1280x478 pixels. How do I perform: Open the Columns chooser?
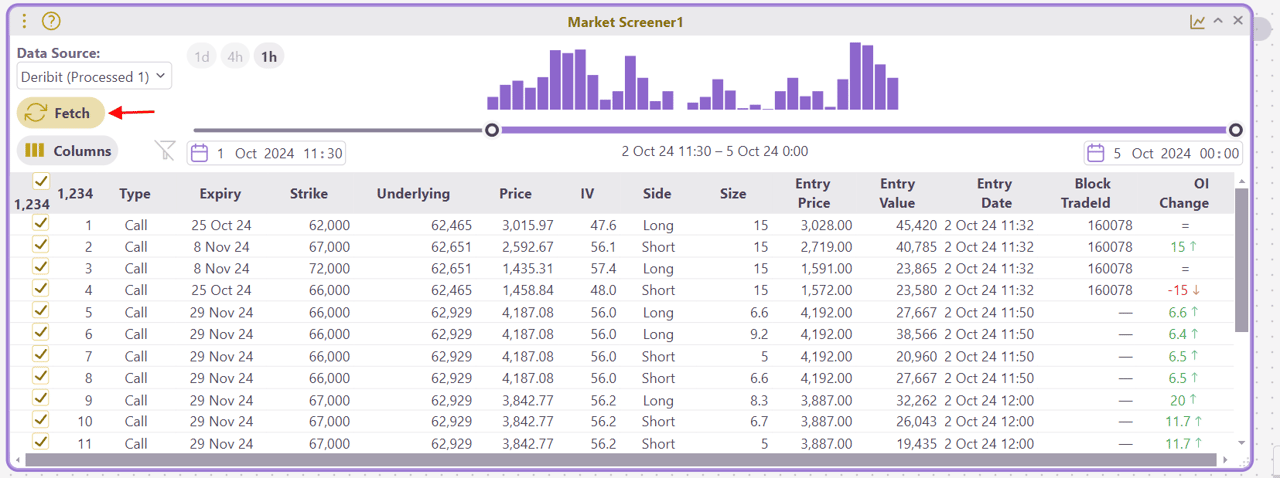[x=67, y=151]
